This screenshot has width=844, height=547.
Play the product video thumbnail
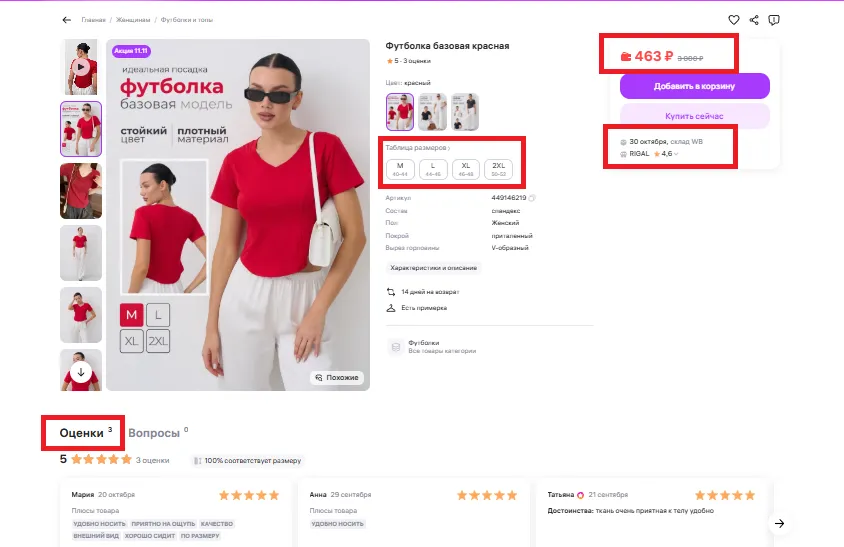[81, 67]
